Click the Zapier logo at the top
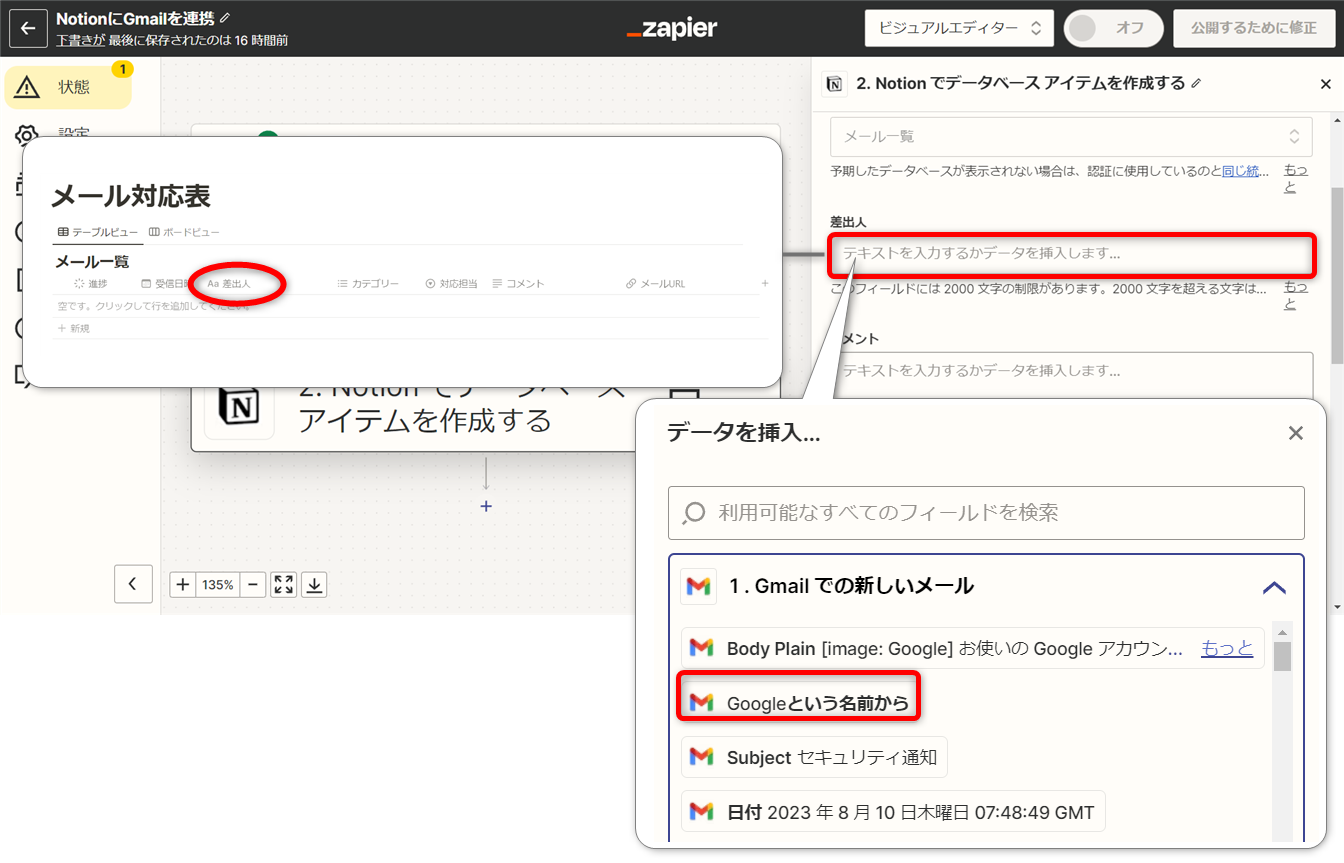Screen dimensions: 1344x863 coord(671,28)
